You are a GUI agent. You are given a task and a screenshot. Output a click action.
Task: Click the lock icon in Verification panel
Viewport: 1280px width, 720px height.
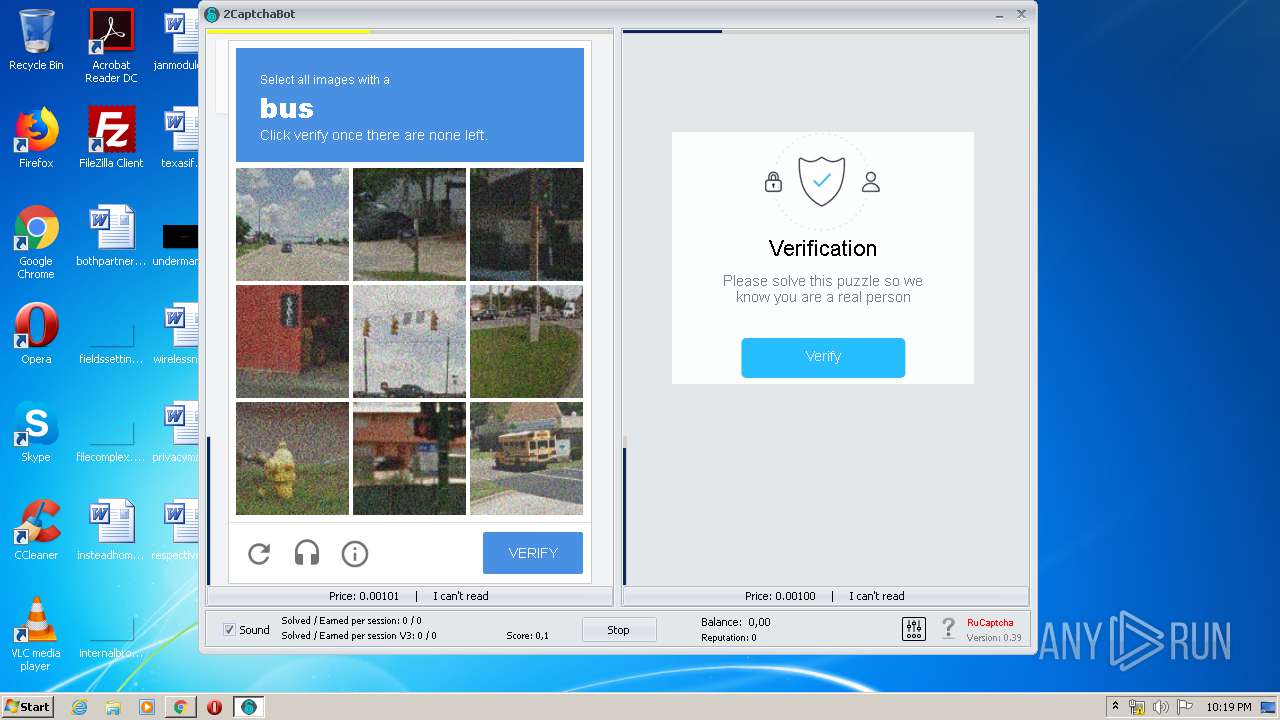[773, 181]
